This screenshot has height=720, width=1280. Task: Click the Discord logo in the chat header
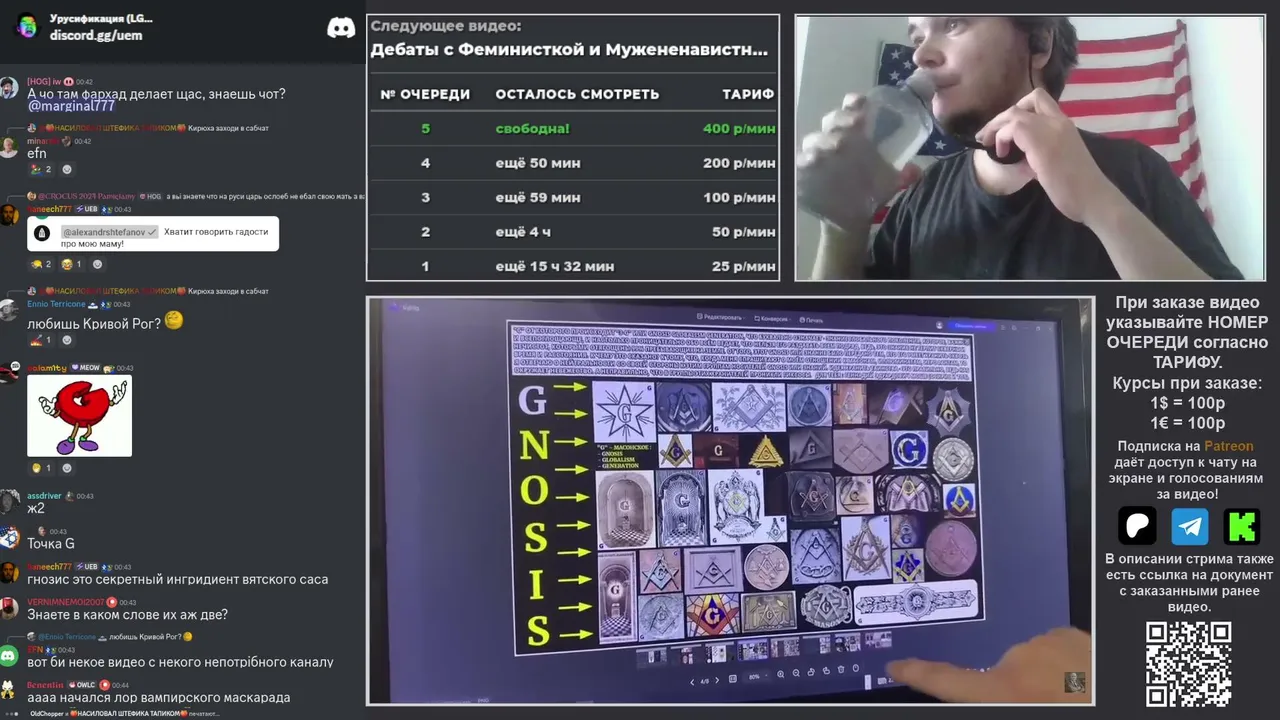tap(341, 28)
